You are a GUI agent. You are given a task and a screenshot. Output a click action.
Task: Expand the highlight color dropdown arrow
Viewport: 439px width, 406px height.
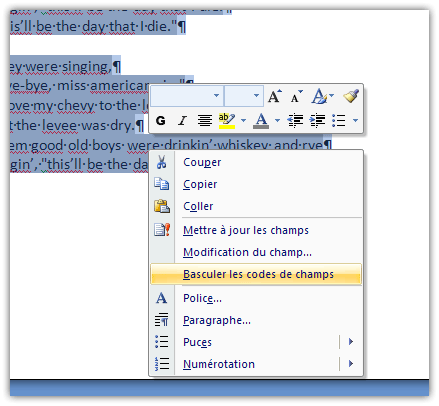tap(244, 120)
